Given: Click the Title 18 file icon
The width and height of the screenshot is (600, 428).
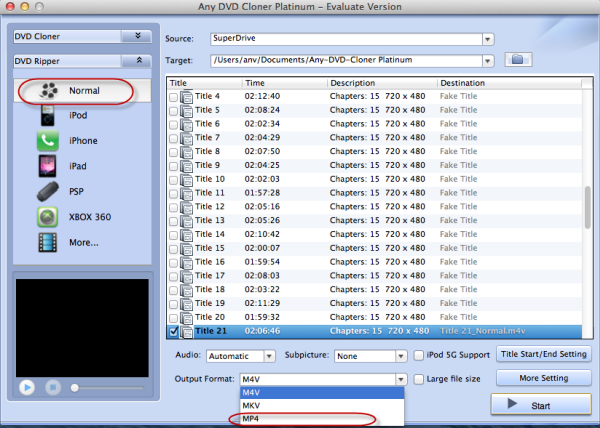Looking at the screenshot, I should point(186,290).
